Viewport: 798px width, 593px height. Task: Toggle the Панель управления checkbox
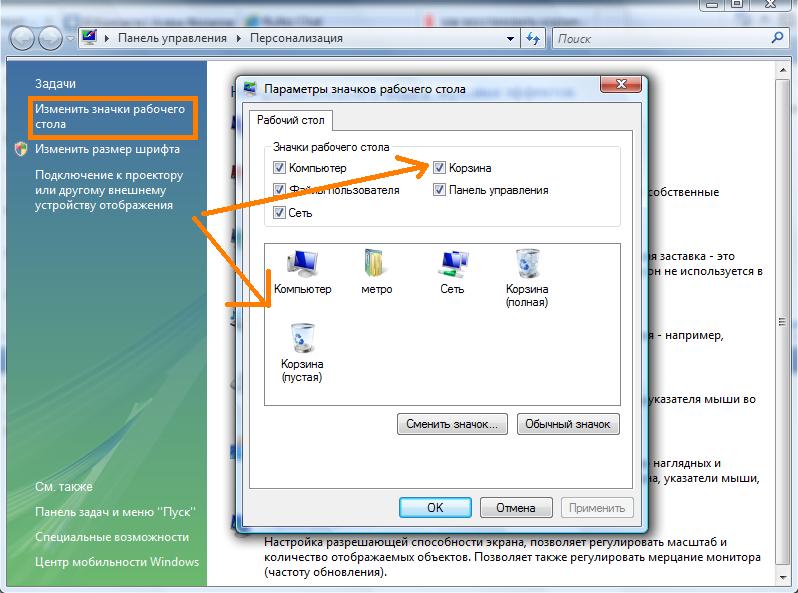(439, 190)
